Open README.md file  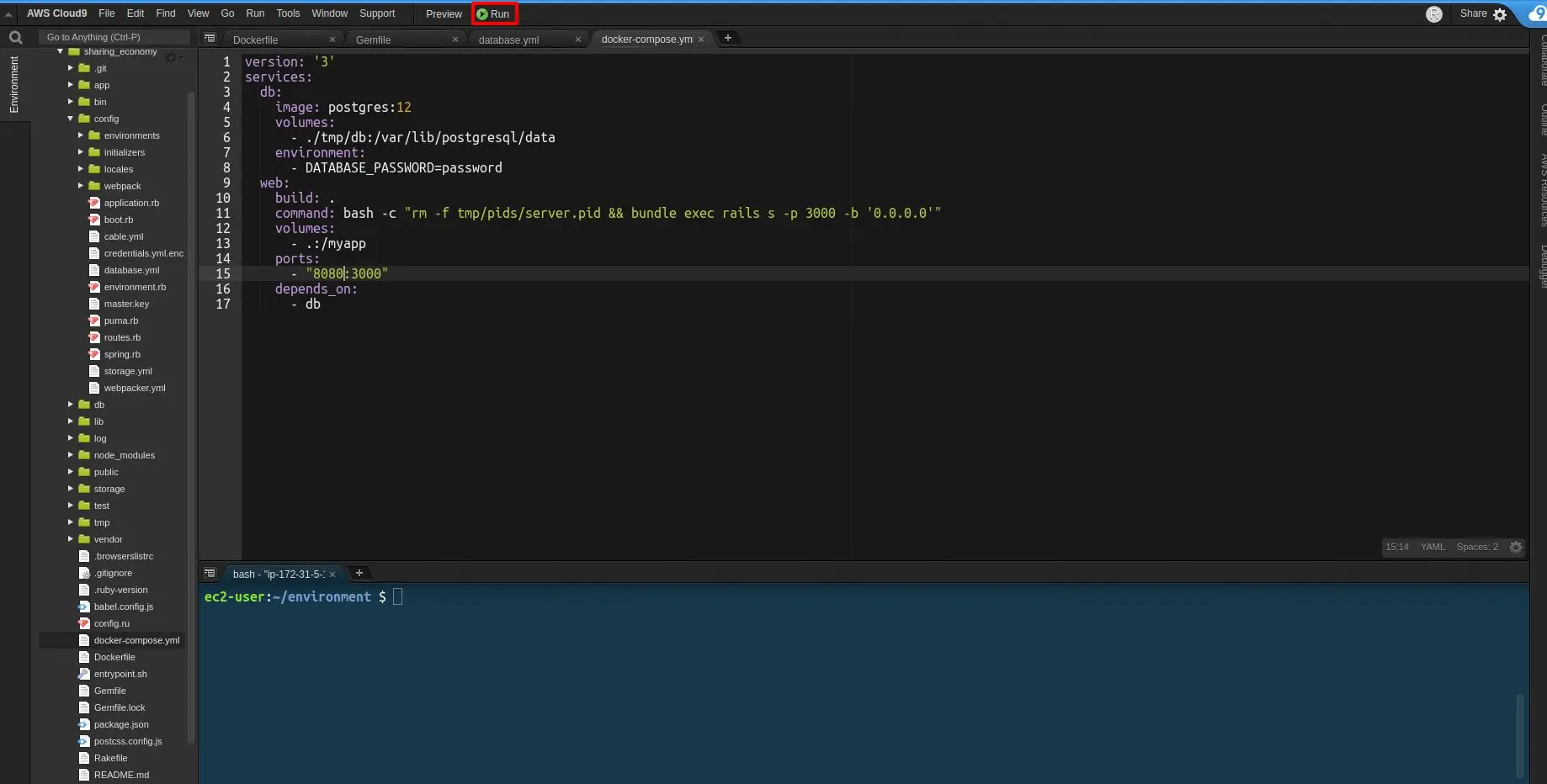point(121,775)
